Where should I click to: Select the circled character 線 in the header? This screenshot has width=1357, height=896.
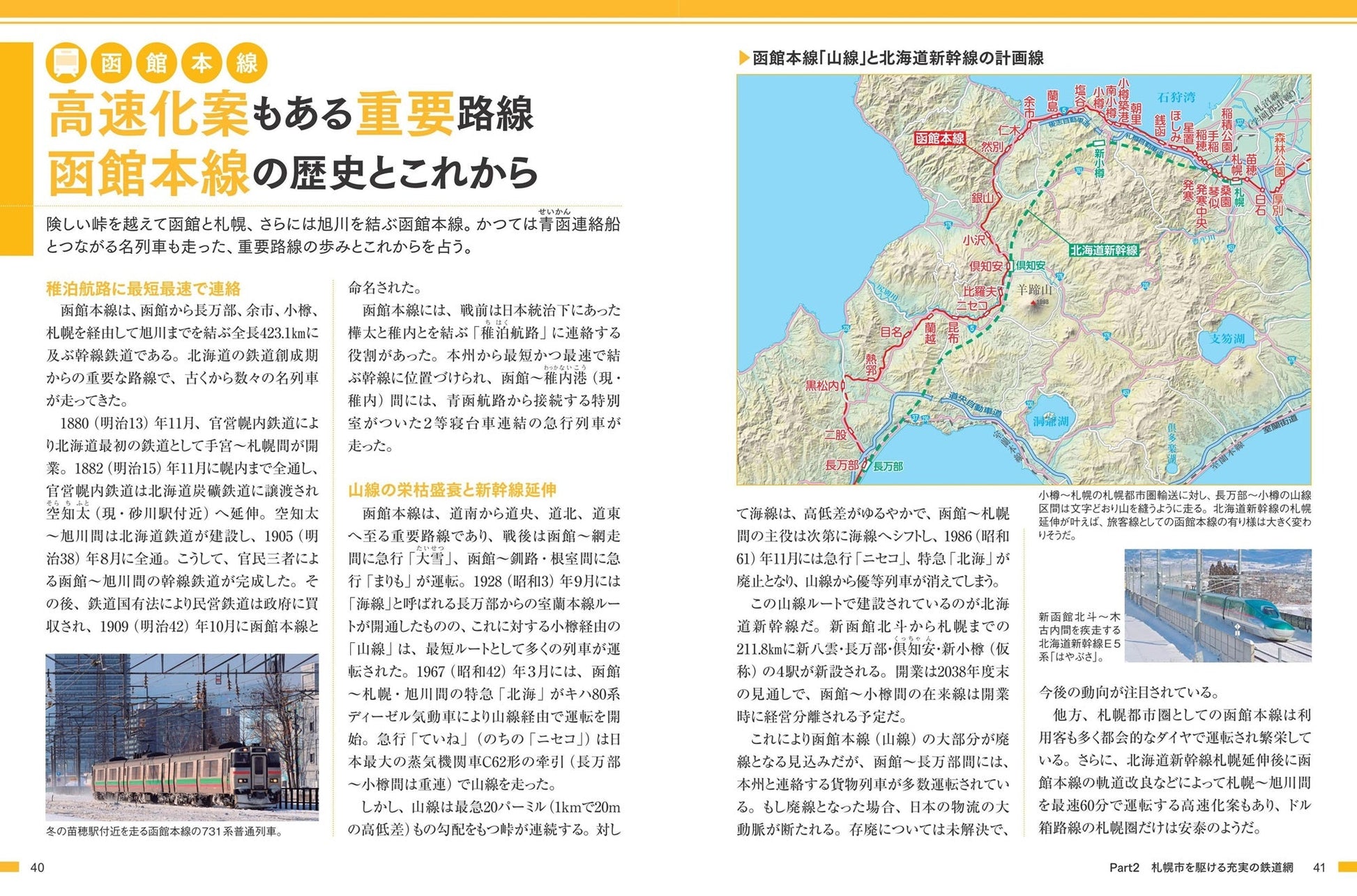pyautogui.click(x=247, y=63)
